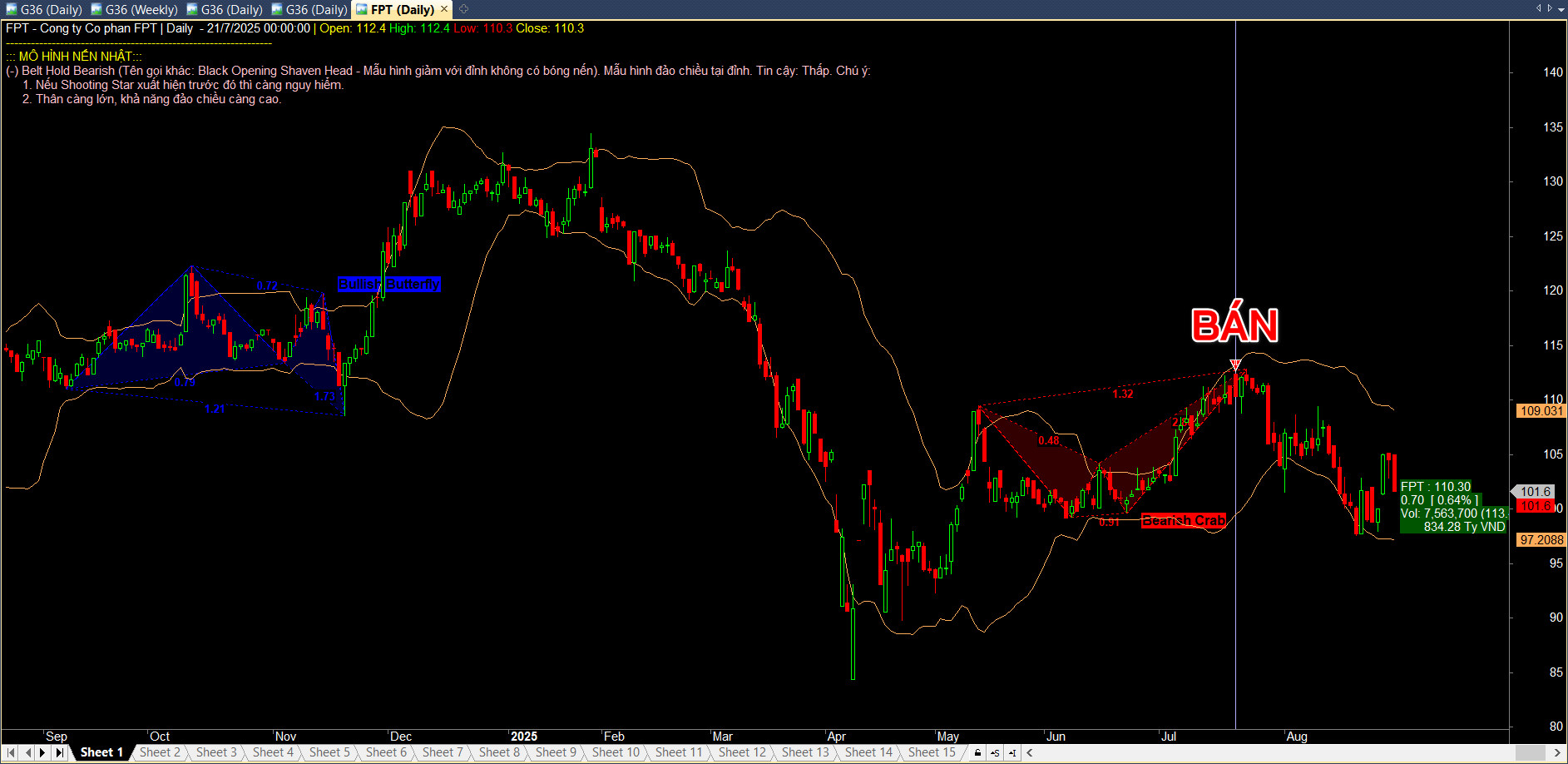Click the chart scrollbar left arrow

[x=1030, y=752]
